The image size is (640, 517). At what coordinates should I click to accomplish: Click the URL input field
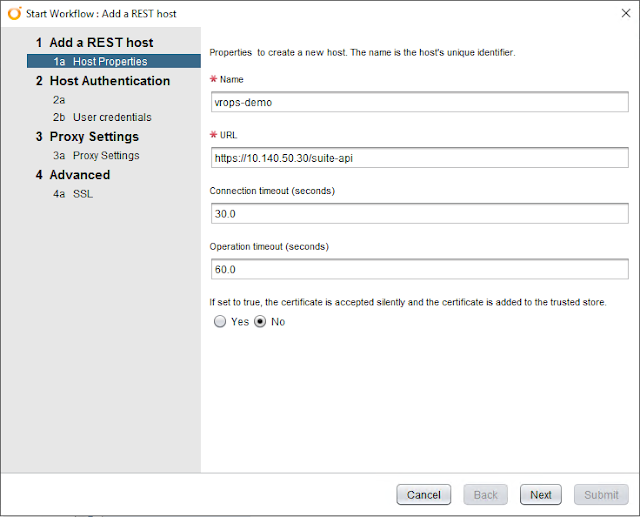click(x=418, y=157)
